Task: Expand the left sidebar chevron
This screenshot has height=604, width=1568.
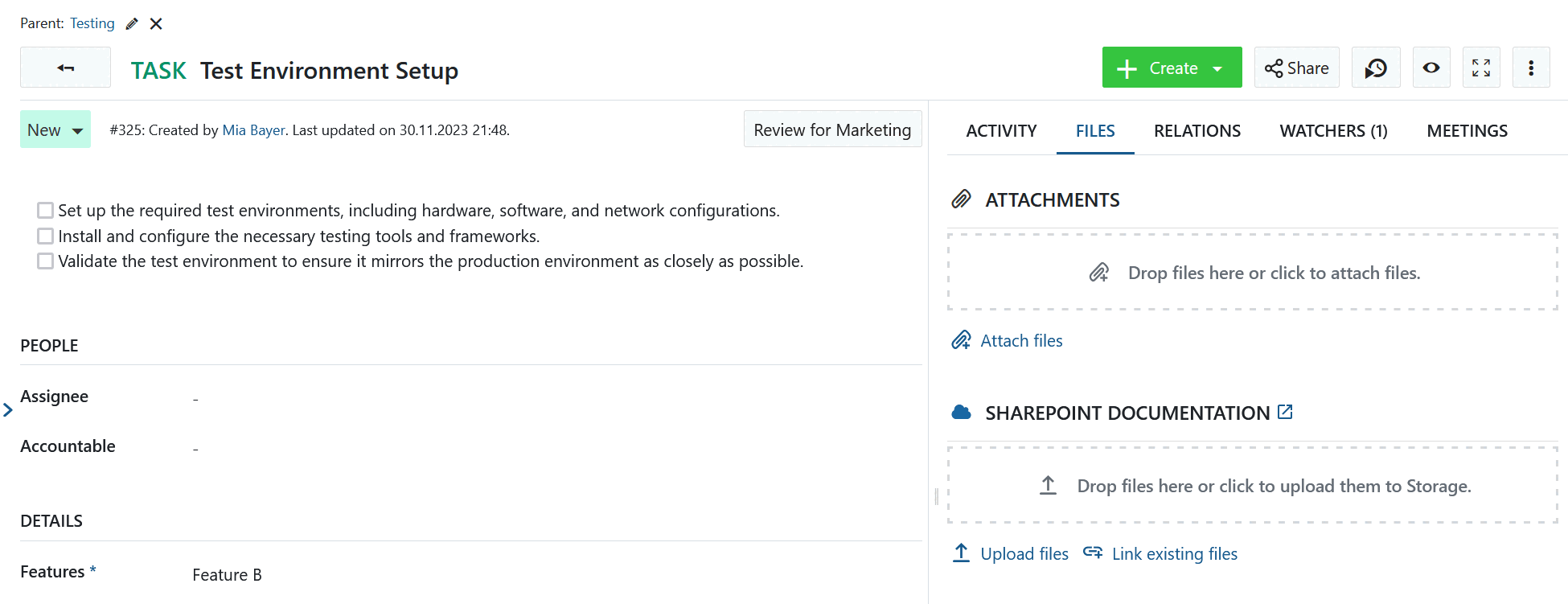Action: [x=8, y=410]
